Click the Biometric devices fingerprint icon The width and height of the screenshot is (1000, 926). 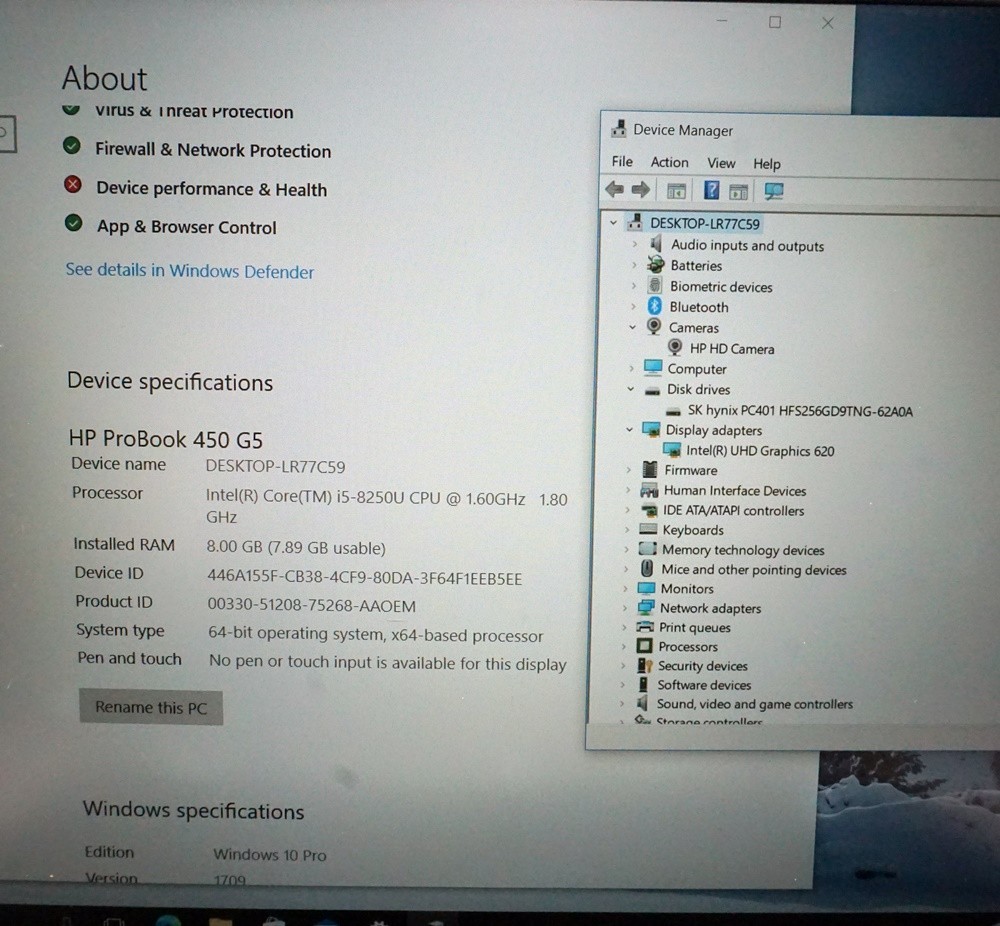click(x=654, y=285)
